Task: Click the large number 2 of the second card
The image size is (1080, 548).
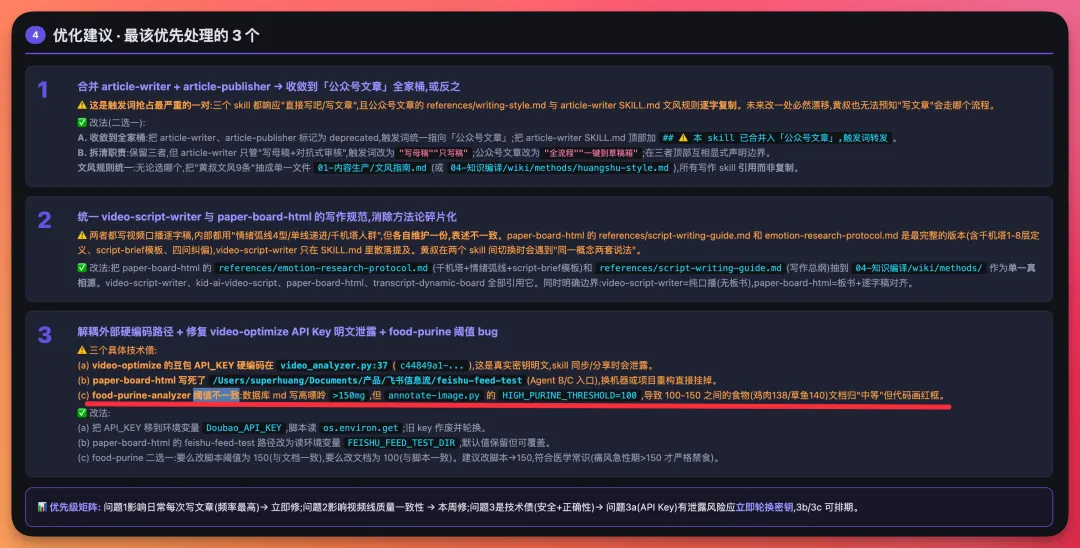Action: tap(44, 220)
